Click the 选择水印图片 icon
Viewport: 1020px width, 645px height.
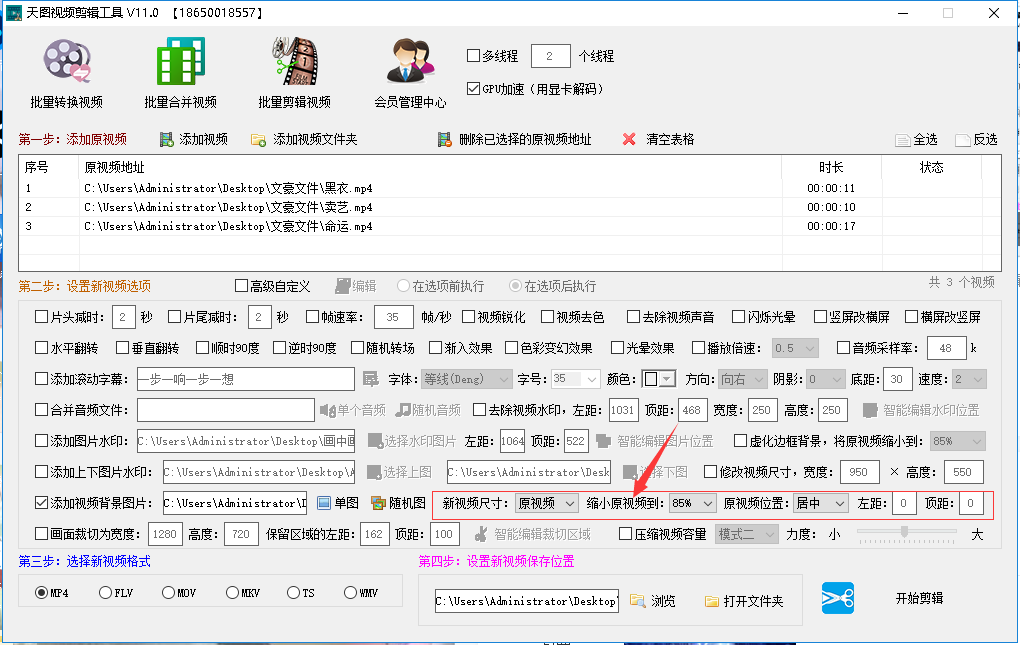pyautogui.click(x=375, y=441)
